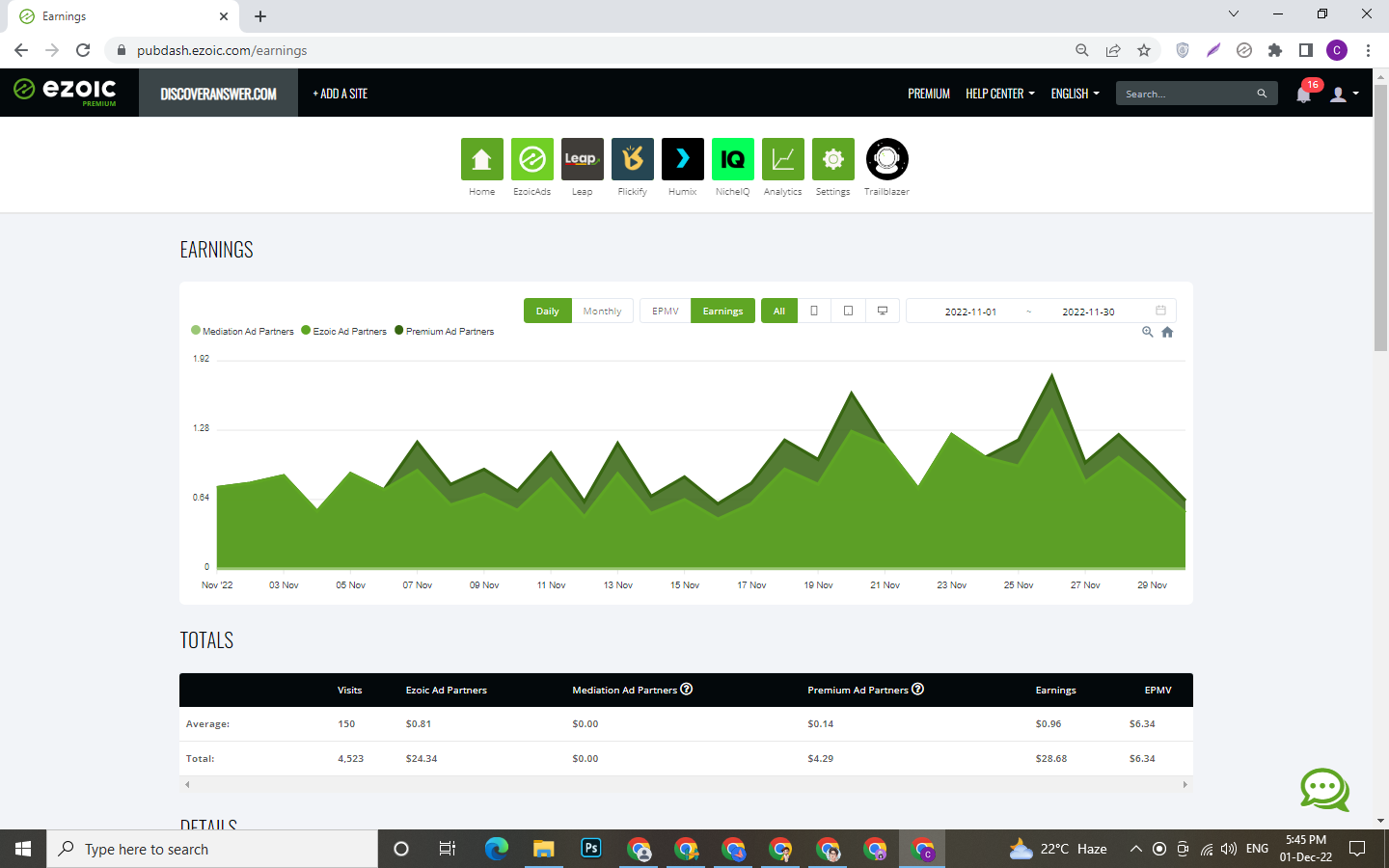Click the Ezoic Premium logo
This screenshot has height=868, width=1389.
pos(65,92)
